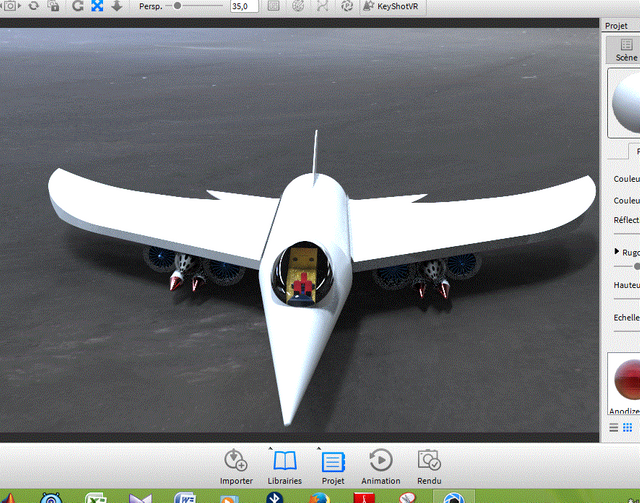640x503 pixels.
Task: Open Visual Studio from the taskbar
Action: pyautogui.click(x=140, y=498)
